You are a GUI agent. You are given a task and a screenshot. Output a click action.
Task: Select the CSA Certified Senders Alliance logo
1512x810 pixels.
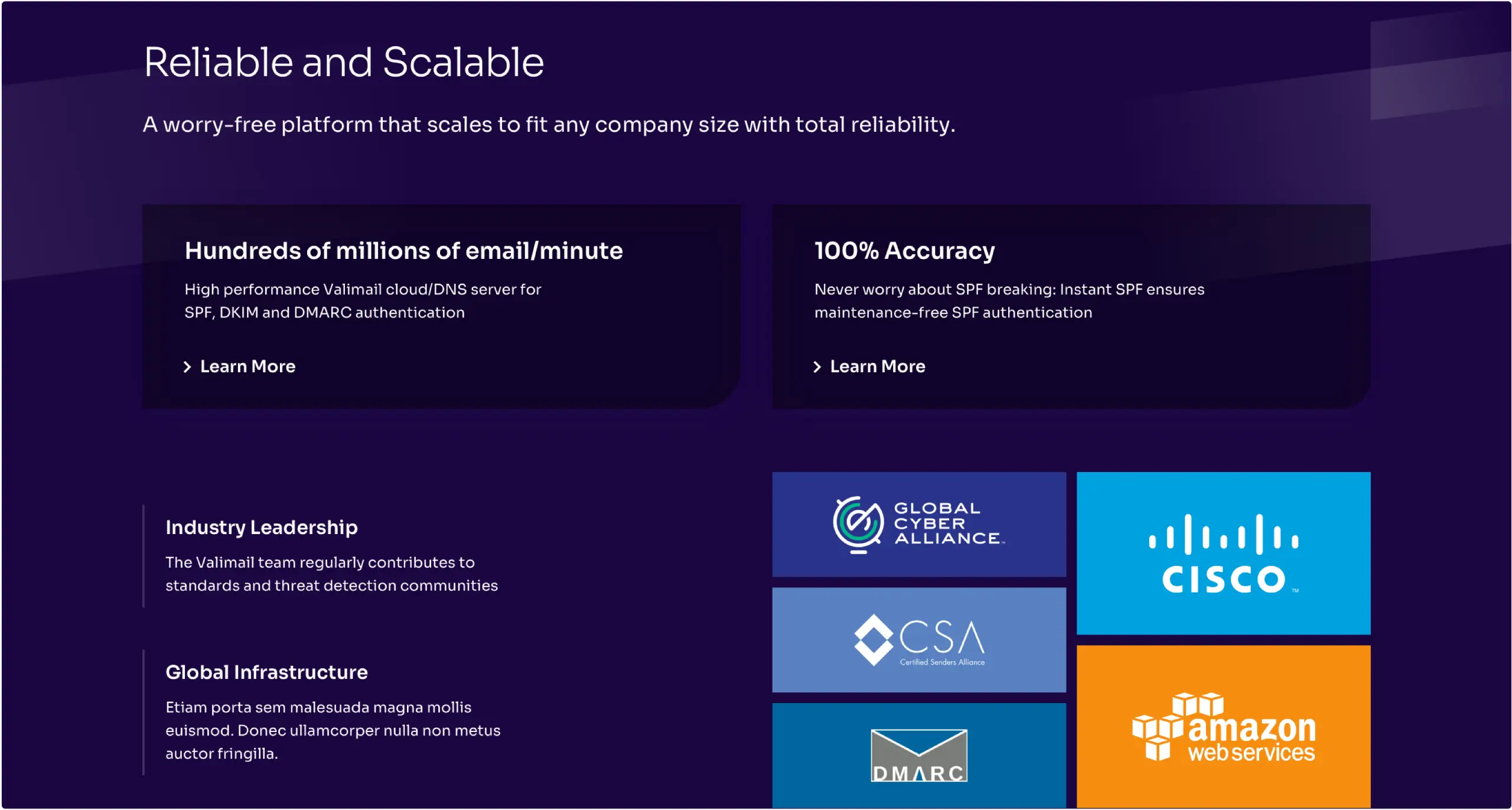(x=919, y=640)
